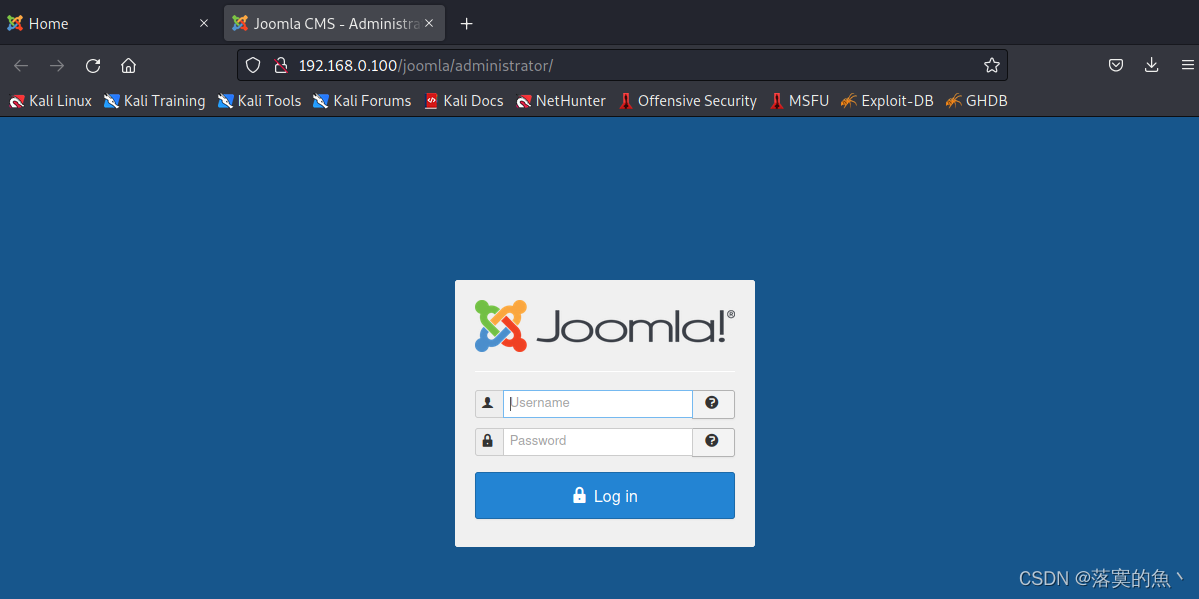Open Kali Docs bookmark
The image size is (1199, 599).
click(x=463, y=101)
